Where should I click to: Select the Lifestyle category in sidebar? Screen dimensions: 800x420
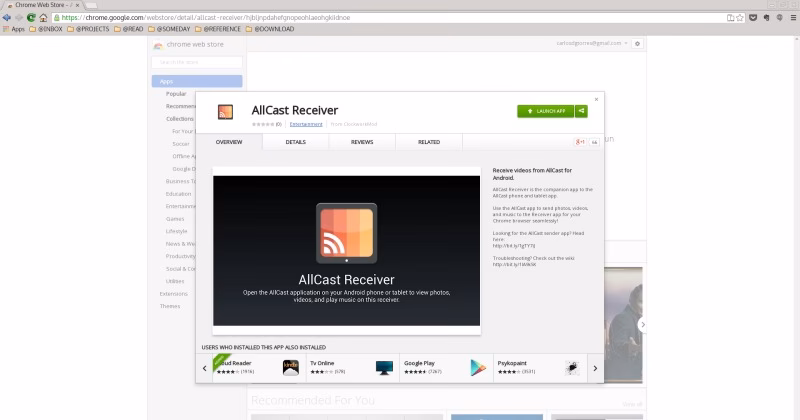[x=177, y=231]
